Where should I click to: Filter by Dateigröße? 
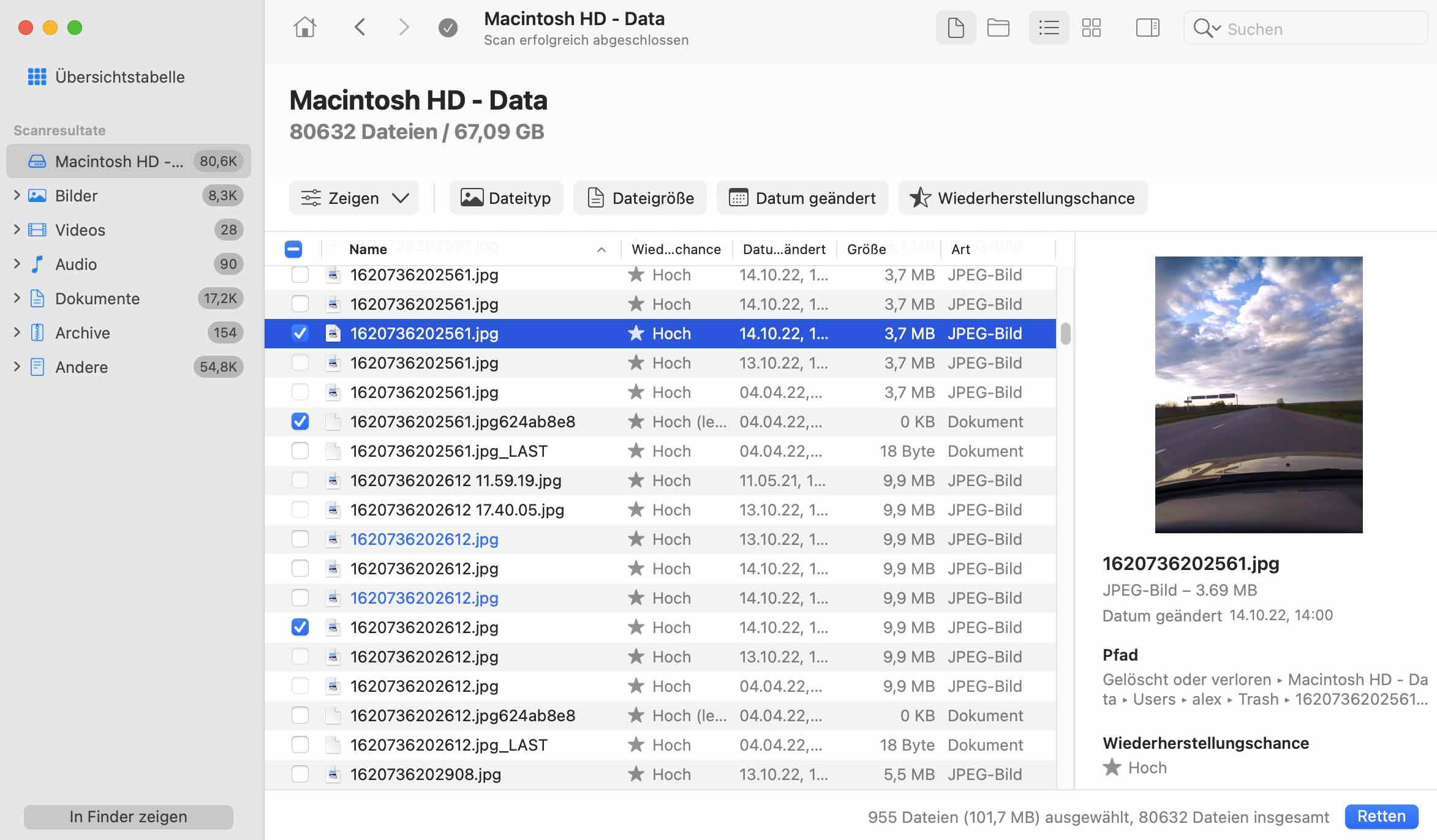(640, 198)
